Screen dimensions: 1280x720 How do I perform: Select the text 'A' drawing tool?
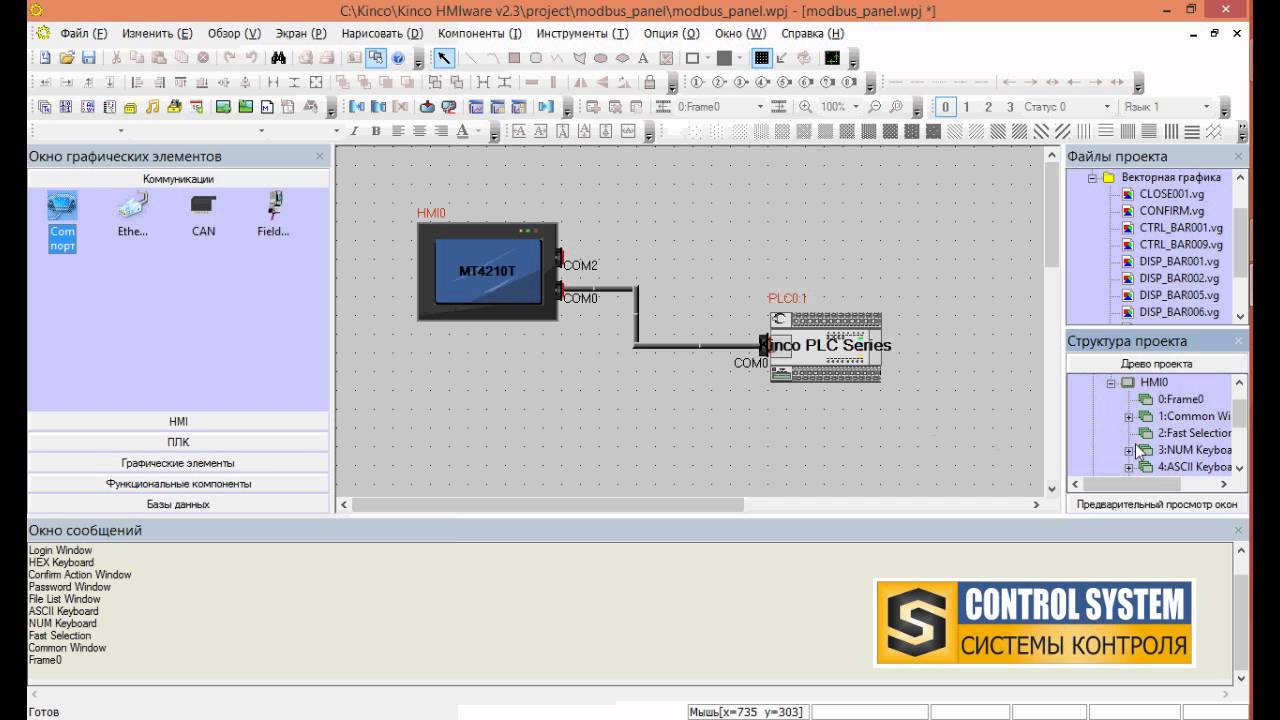click(643, 58)
